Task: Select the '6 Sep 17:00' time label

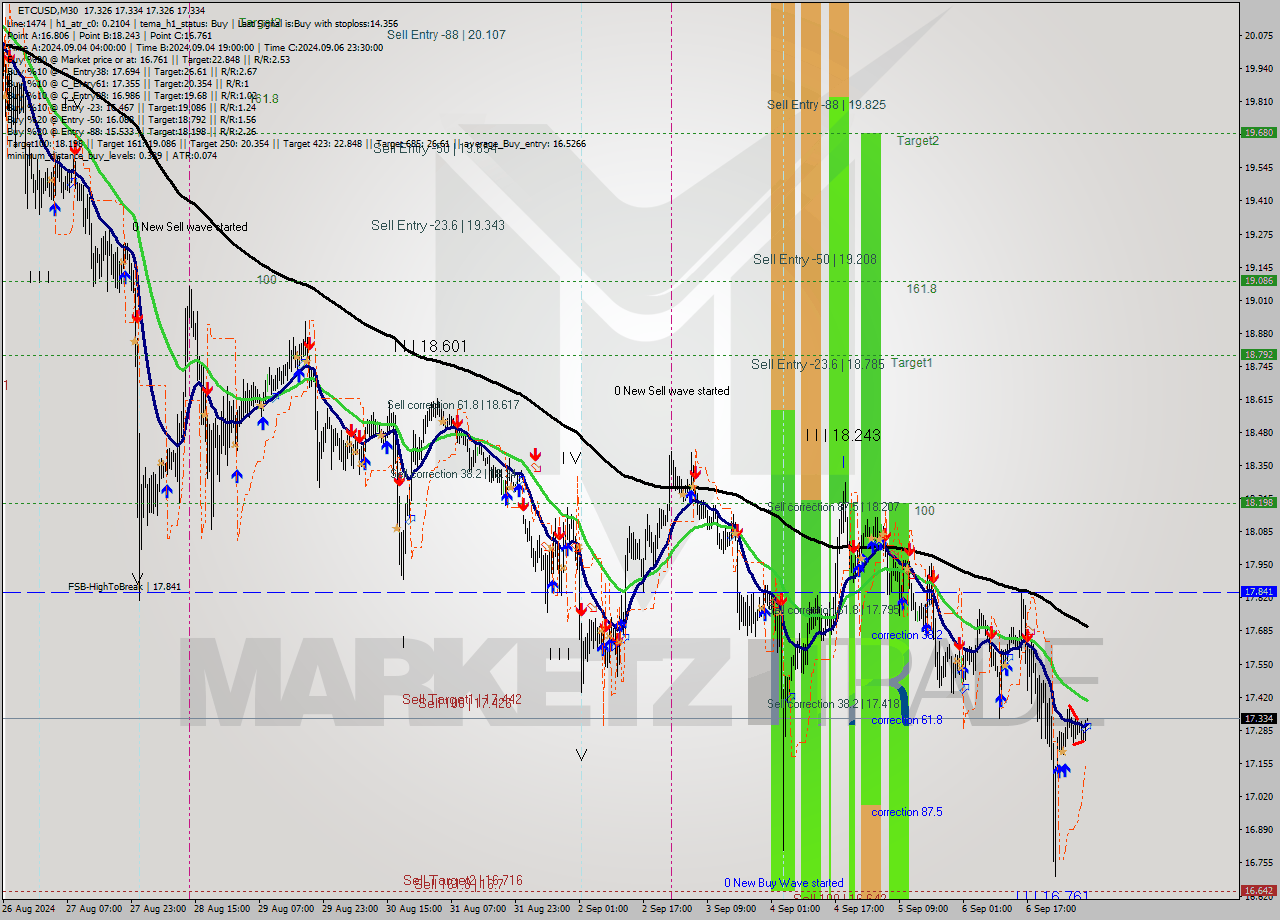Action: pos(1052,909)
